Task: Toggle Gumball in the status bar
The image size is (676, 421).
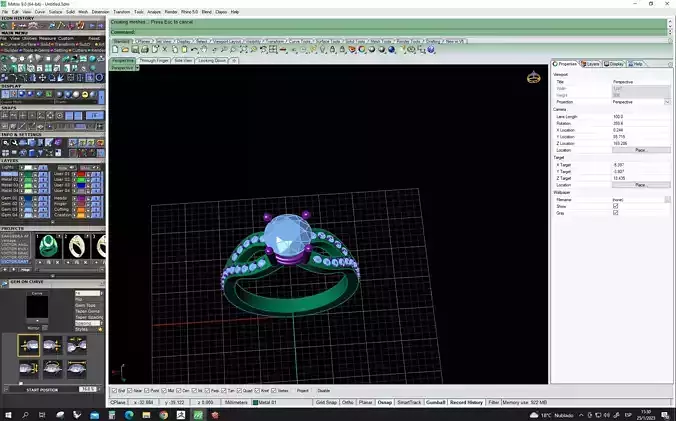Action: click(435, 402)
